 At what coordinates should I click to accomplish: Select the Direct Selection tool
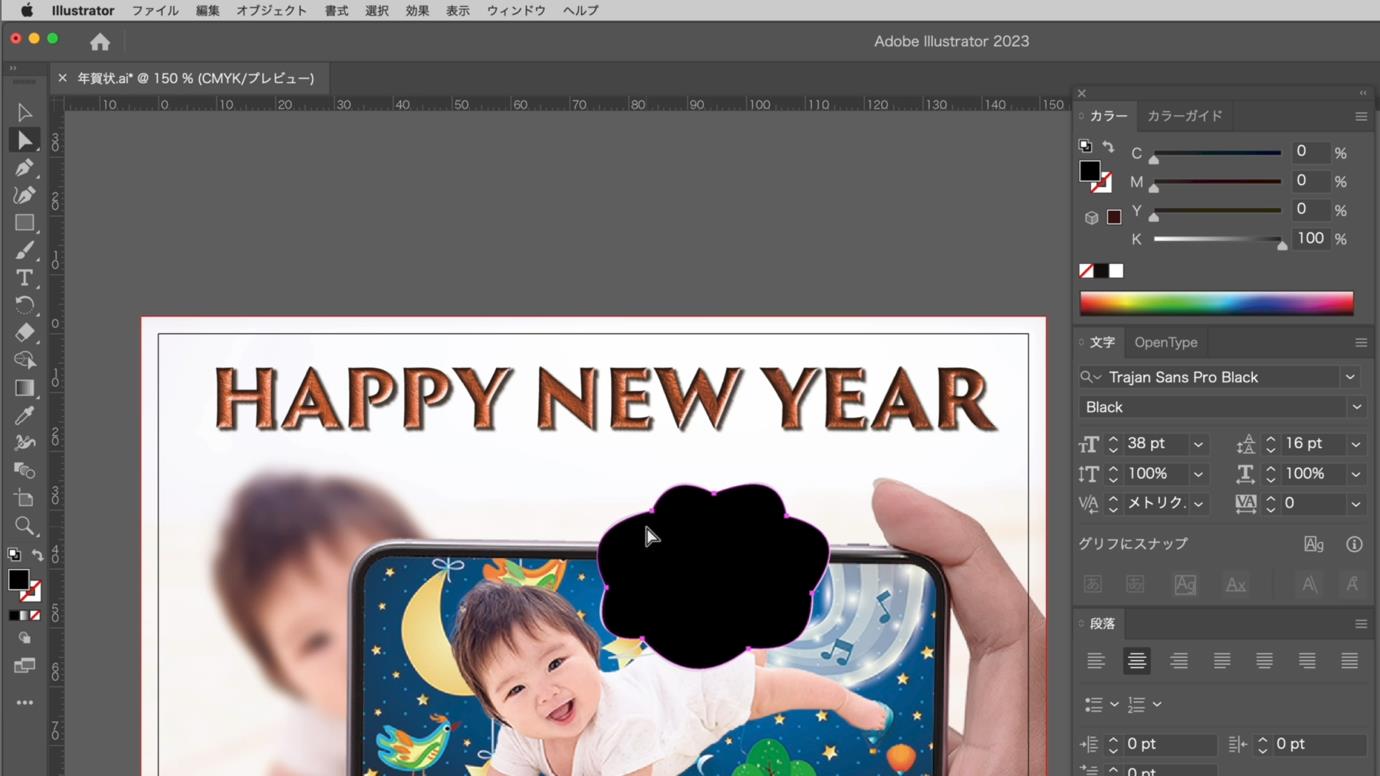pyautogui.click(x=24, y=141)
